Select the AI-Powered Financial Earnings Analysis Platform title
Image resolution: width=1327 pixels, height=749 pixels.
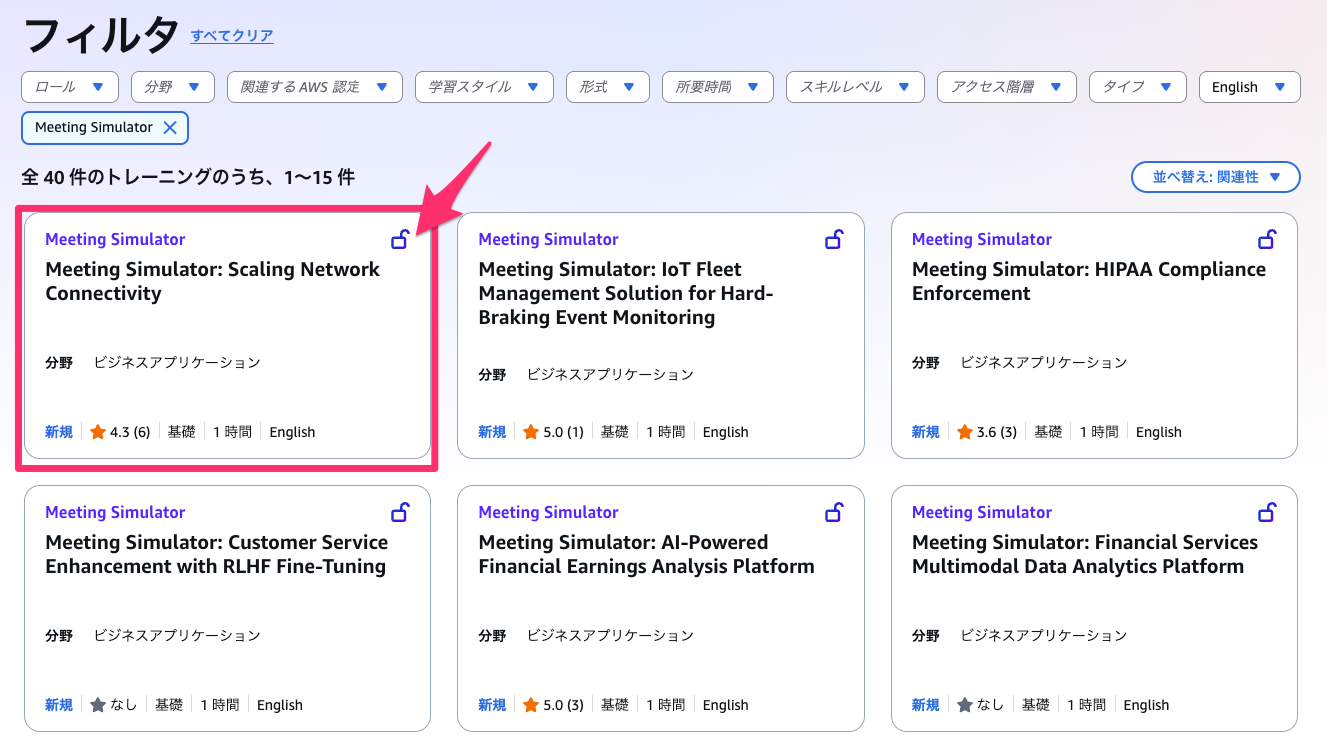point(646,554)
